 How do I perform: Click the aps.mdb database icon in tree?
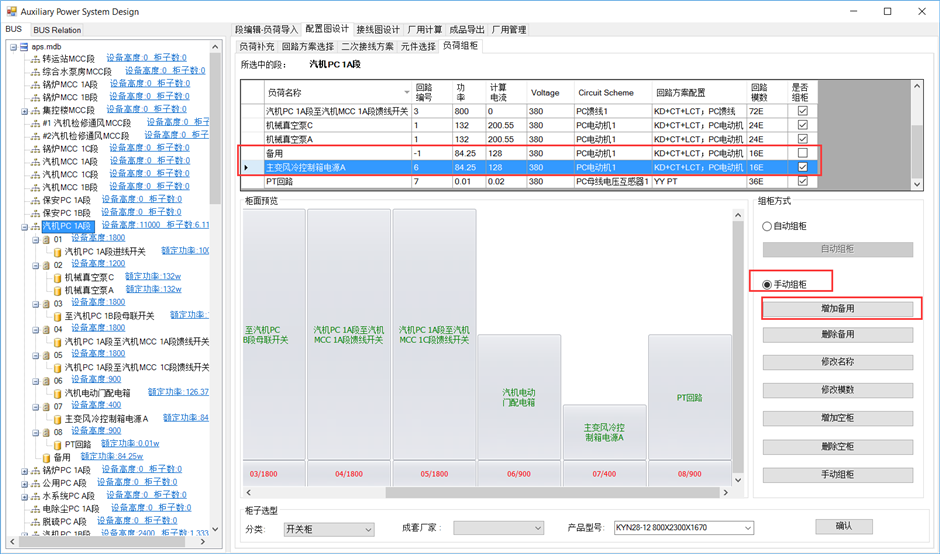coord(24,47)
